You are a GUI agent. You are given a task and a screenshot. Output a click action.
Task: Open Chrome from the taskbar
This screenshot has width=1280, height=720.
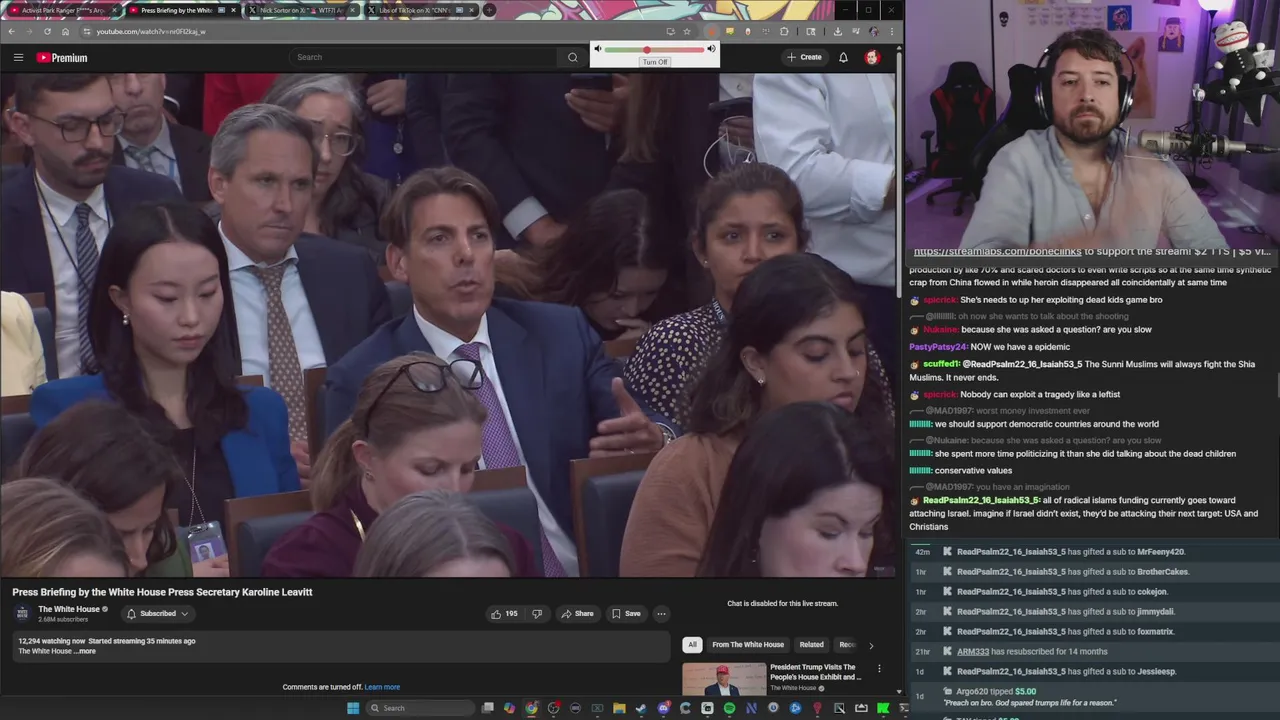click(x=531, y=708)
